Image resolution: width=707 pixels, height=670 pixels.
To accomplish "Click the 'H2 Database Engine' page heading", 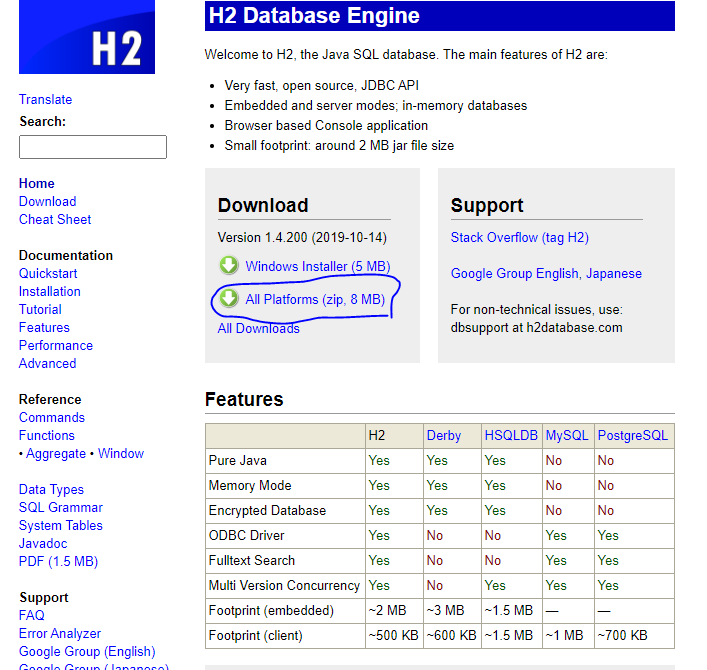I will coord(314,16).
